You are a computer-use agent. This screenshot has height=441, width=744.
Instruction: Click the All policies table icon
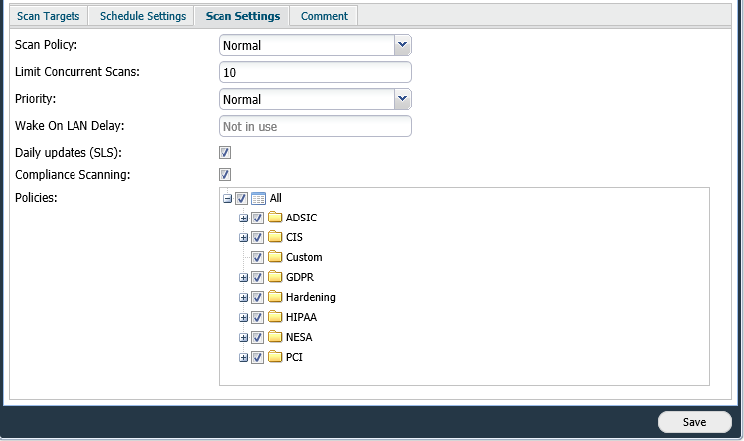tap(258, 199)
